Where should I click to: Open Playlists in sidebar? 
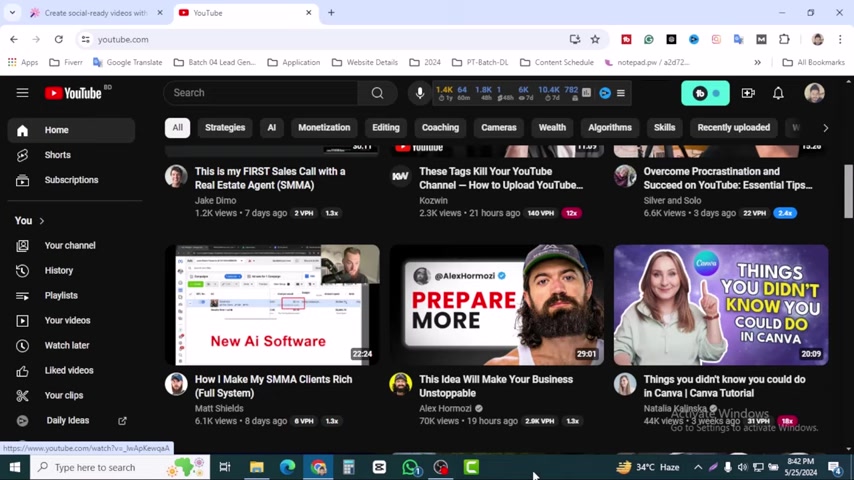click(71, 296)
